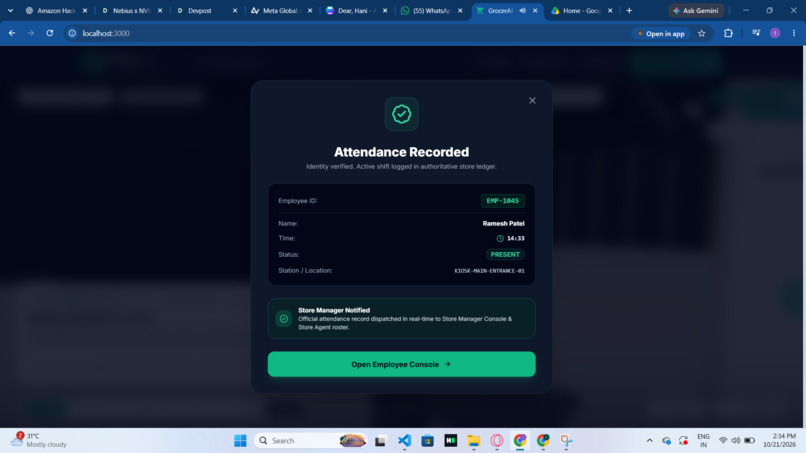Open the Chrome profile avatar menu
Viewport: 806px width, 453px height.
coord(775,33)
